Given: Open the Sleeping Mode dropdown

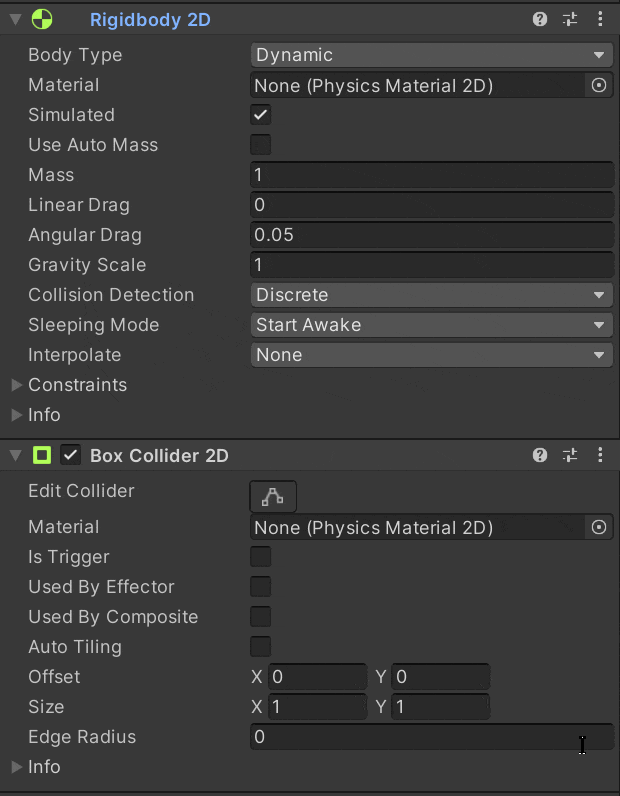Looking at the screenshot, I should tap(431, 325).
